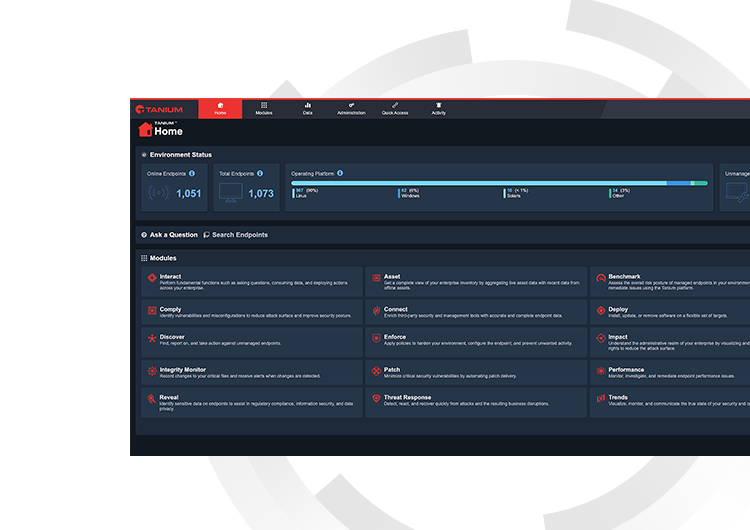Click the Enforce shield icon
Image resolution: width=750 pixels, height=530 pixels.
point(376,338)
